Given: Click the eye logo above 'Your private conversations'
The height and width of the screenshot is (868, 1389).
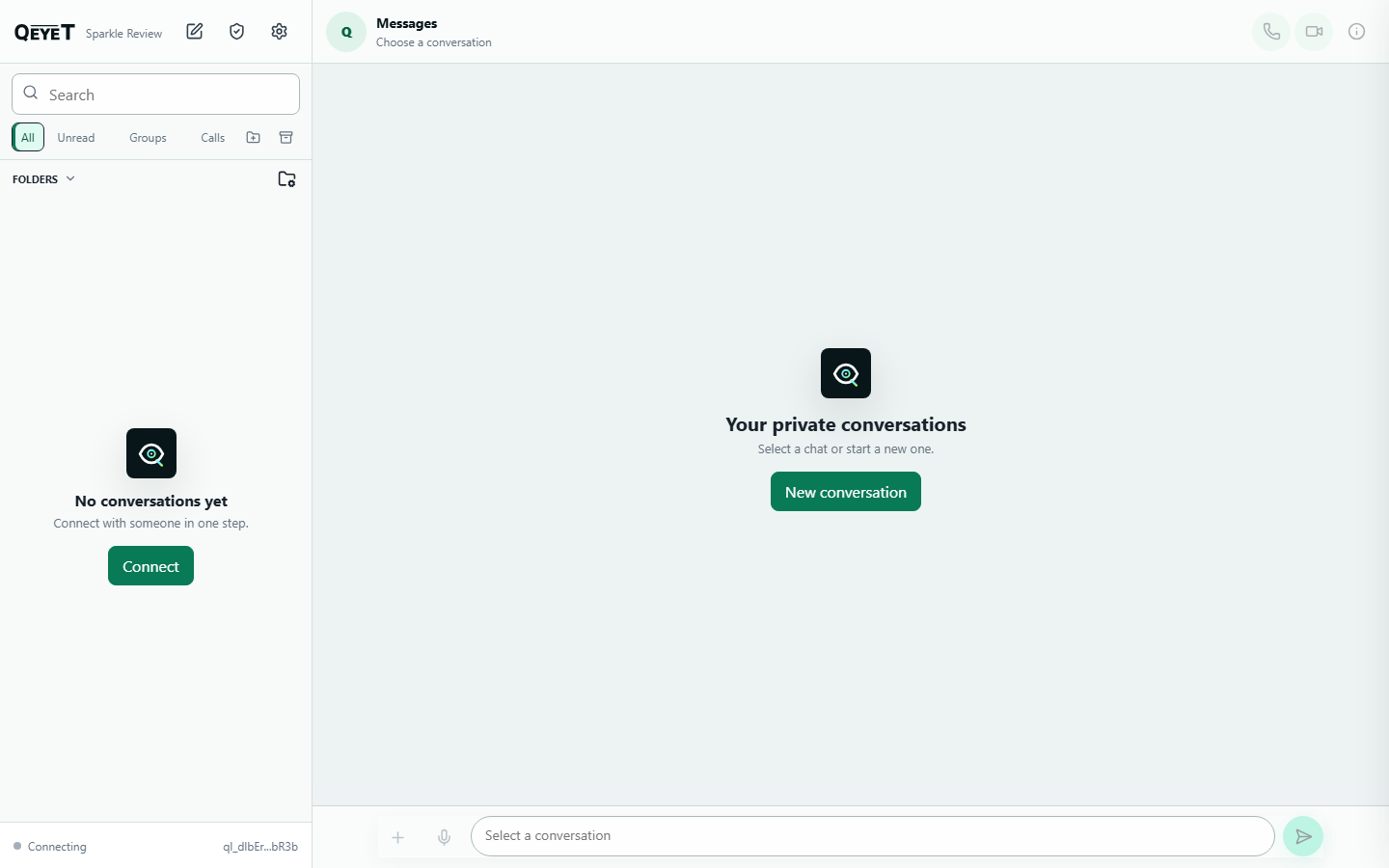Looking at the screenshot, I should (846, 373).
